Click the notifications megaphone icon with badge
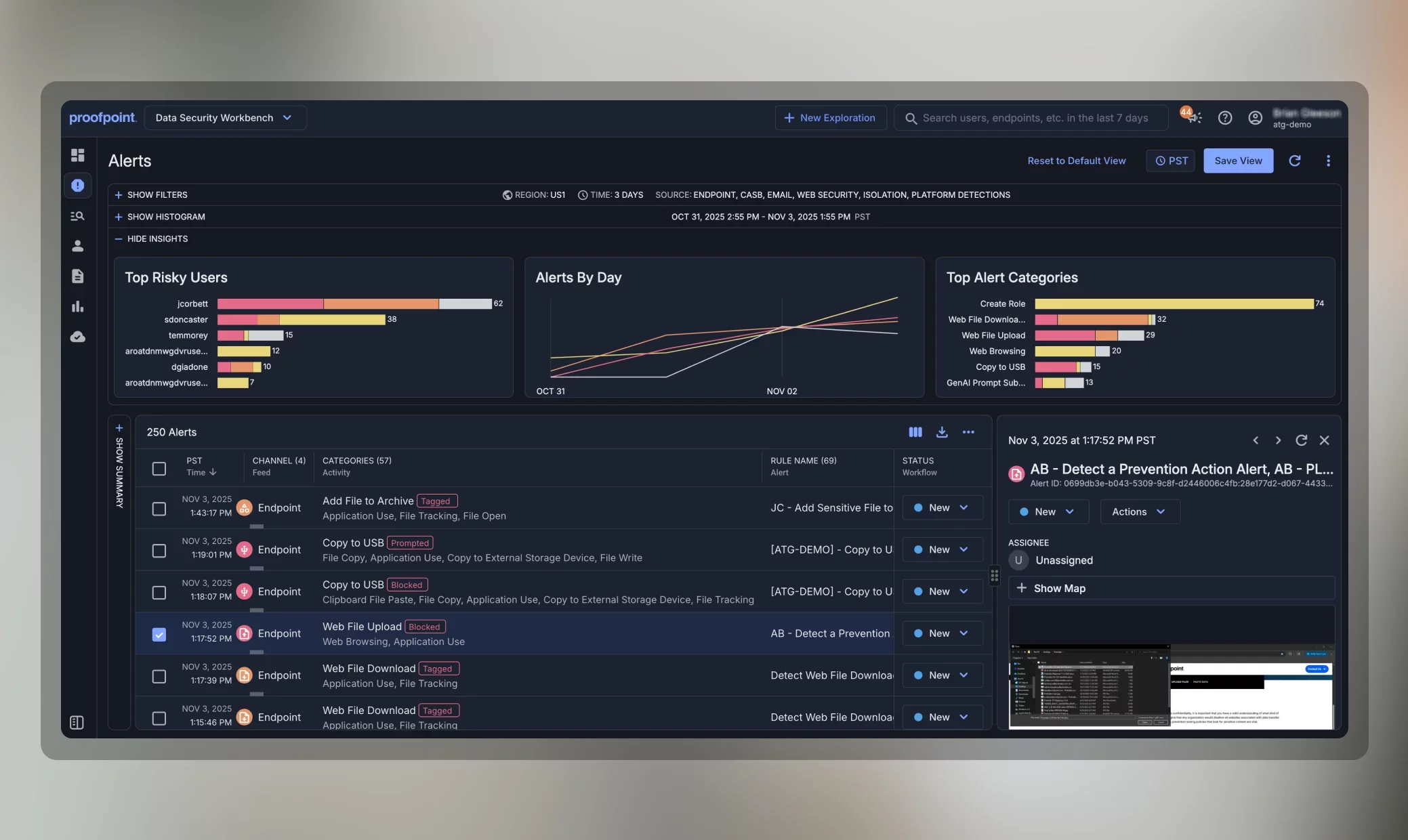Screen dimensions: 1408x840 point(1194,118)
